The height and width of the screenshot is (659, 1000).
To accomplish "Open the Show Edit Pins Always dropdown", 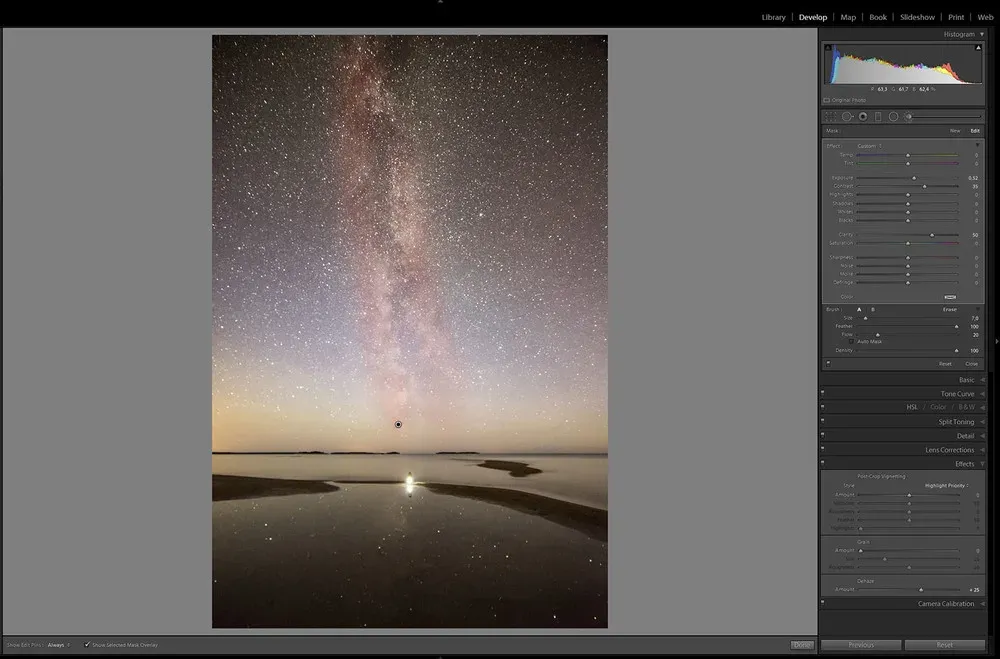I will pos(59,645).
